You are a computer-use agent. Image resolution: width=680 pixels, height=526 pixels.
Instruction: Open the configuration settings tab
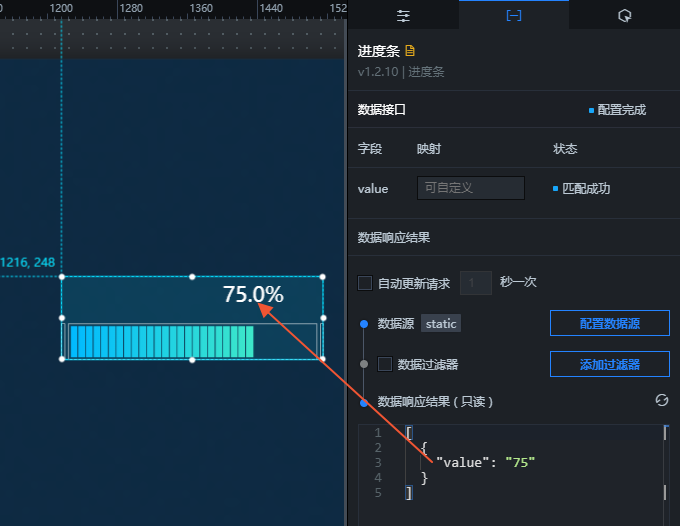403,16
